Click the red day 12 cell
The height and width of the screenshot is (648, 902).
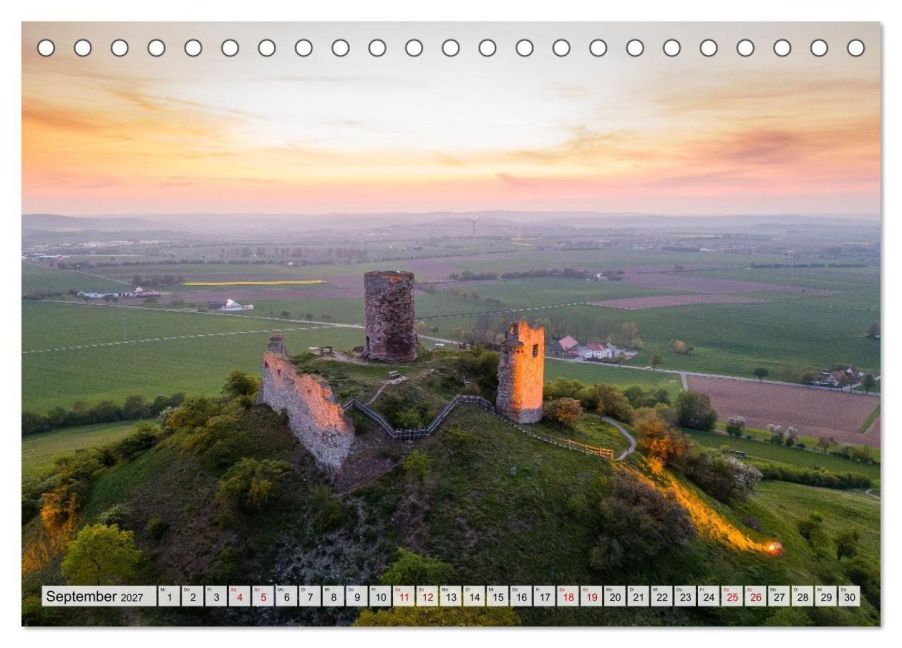pos(427,596)
